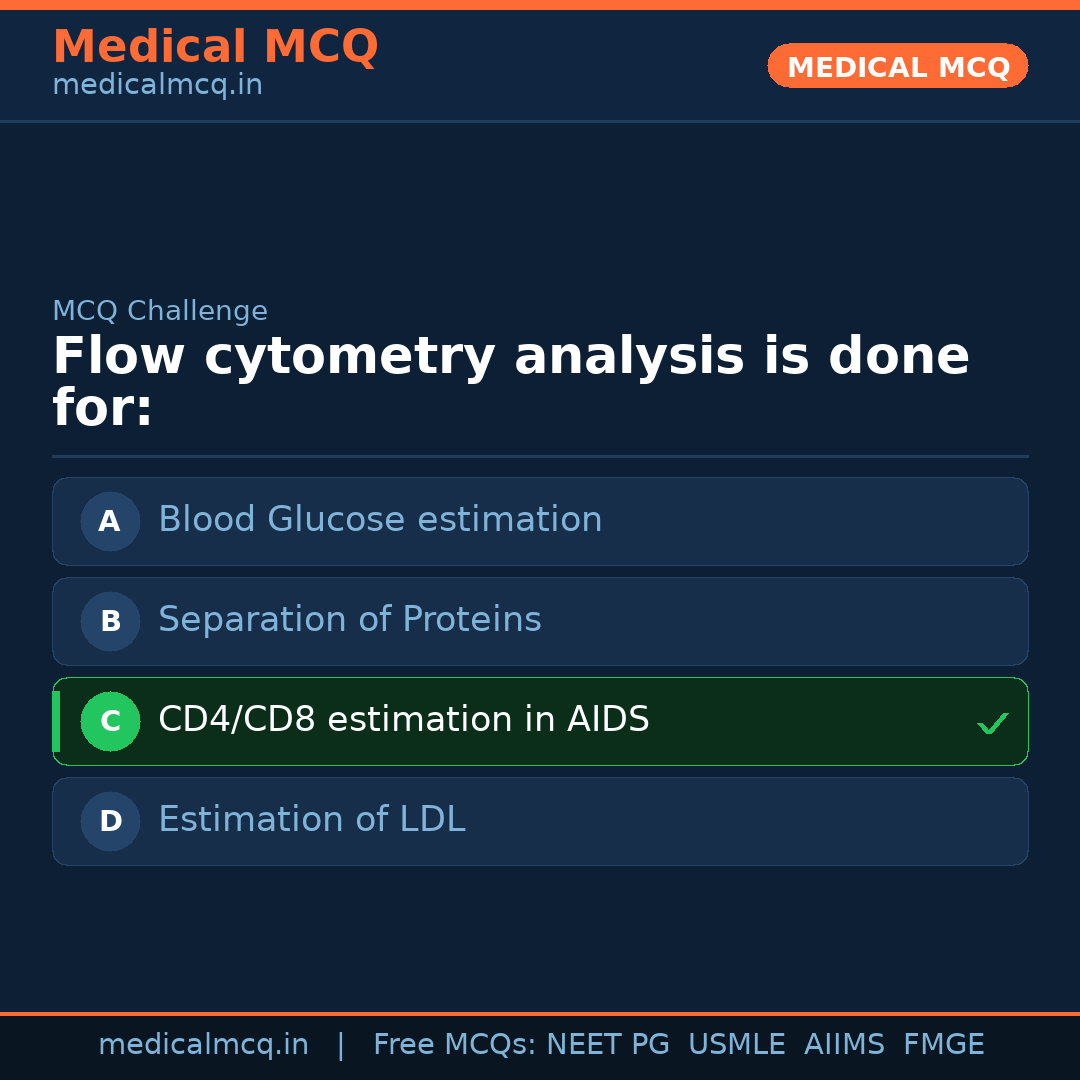Click the letter B option circle
This screenshot has height=1080, width=1080.
click(110, 621)
